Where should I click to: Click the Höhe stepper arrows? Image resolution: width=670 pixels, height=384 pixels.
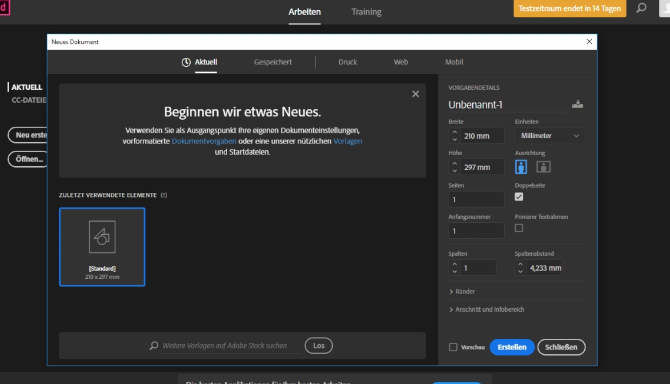(x=454, y=167)
